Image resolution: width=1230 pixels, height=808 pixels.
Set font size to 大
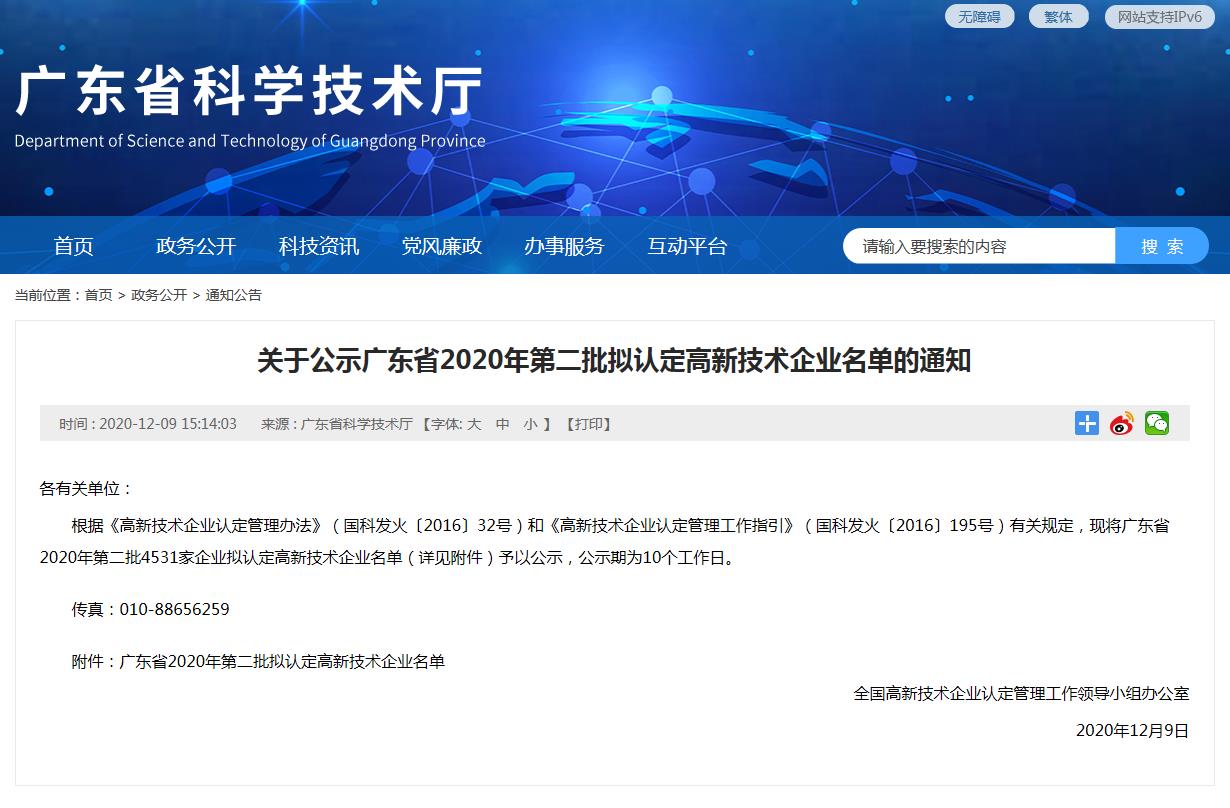pos(473,423)
